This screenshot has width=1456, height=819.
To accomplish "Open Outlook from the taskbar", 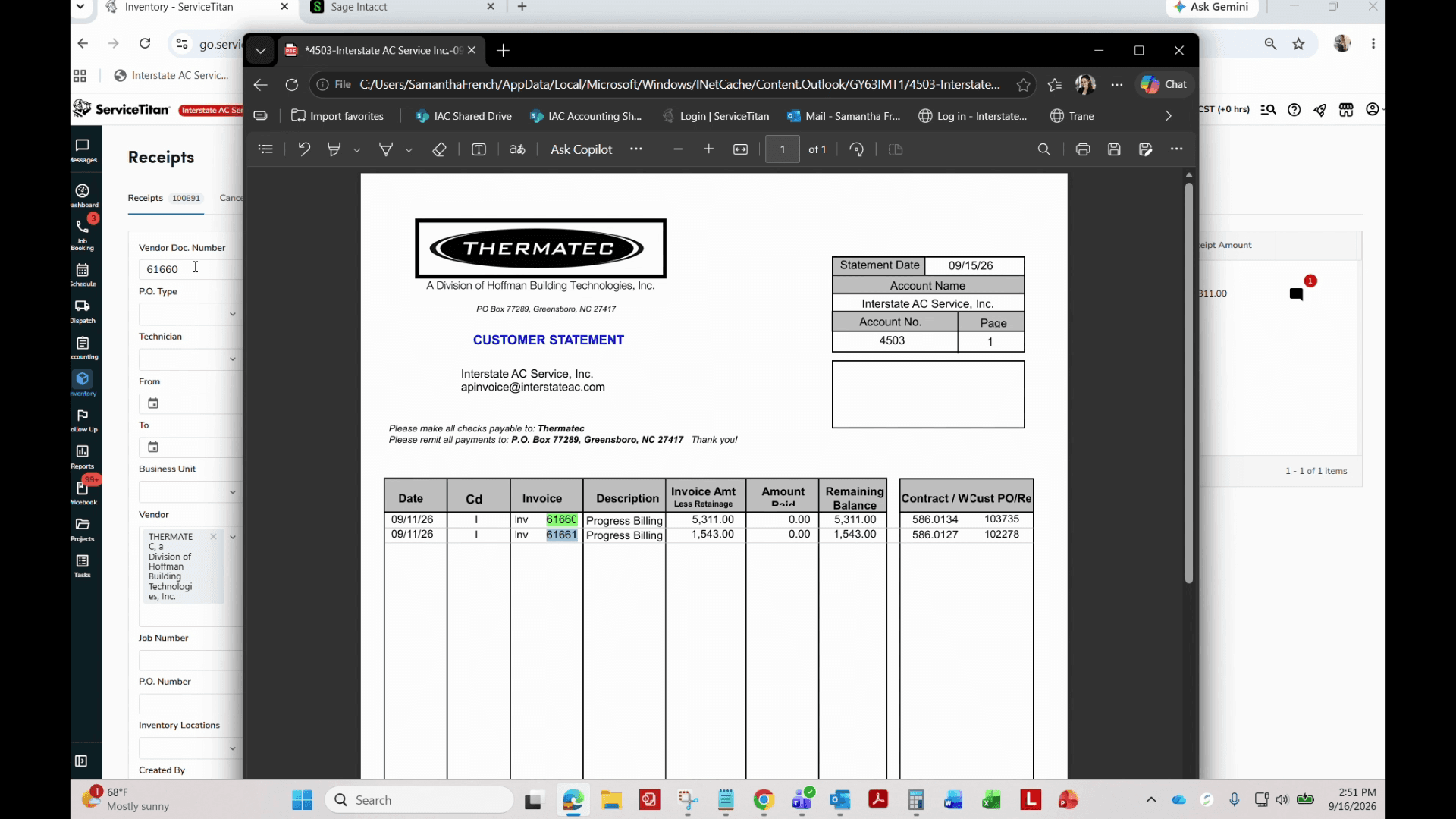I will 839,800.
